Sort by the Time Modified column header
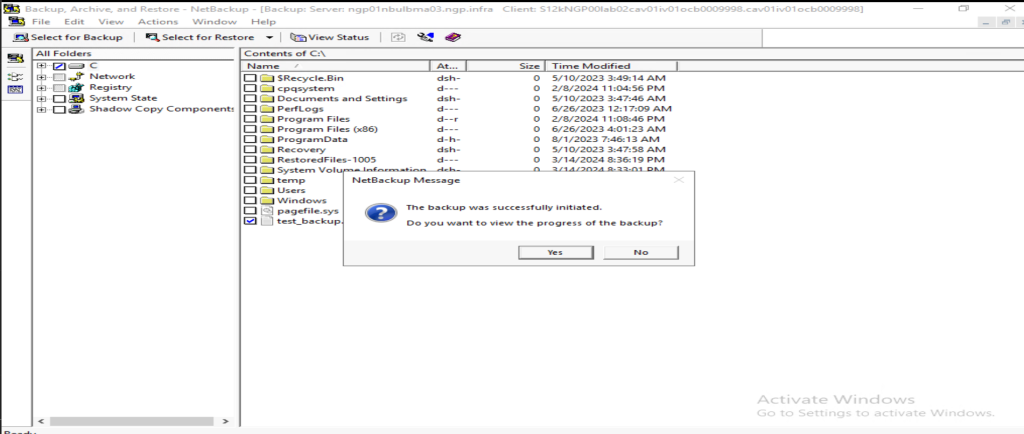 point(611,66)
